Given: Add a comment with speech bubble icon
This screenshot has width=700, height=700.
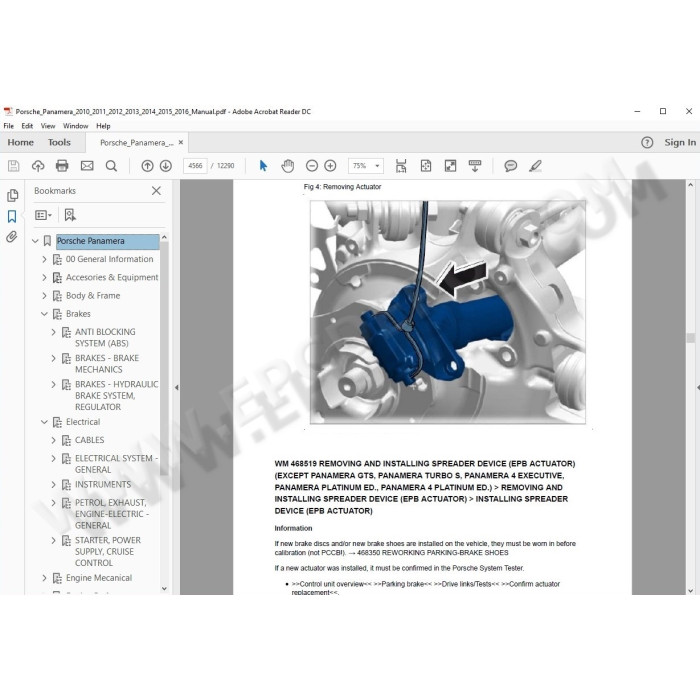Looking at the screenshot, I should [510, 166].
